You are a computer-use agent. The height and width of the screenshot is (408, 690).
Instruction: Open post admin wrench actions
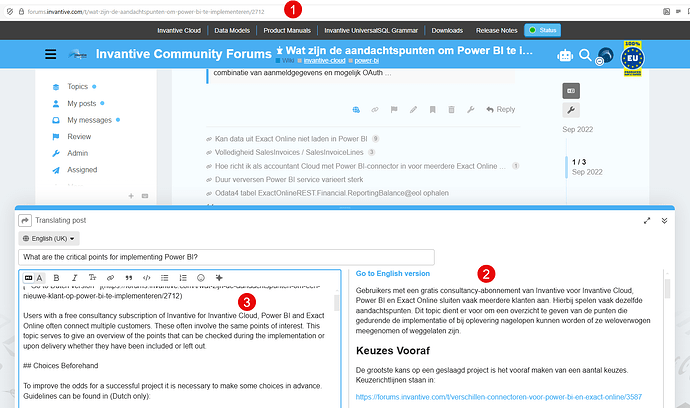pos(470,110)
